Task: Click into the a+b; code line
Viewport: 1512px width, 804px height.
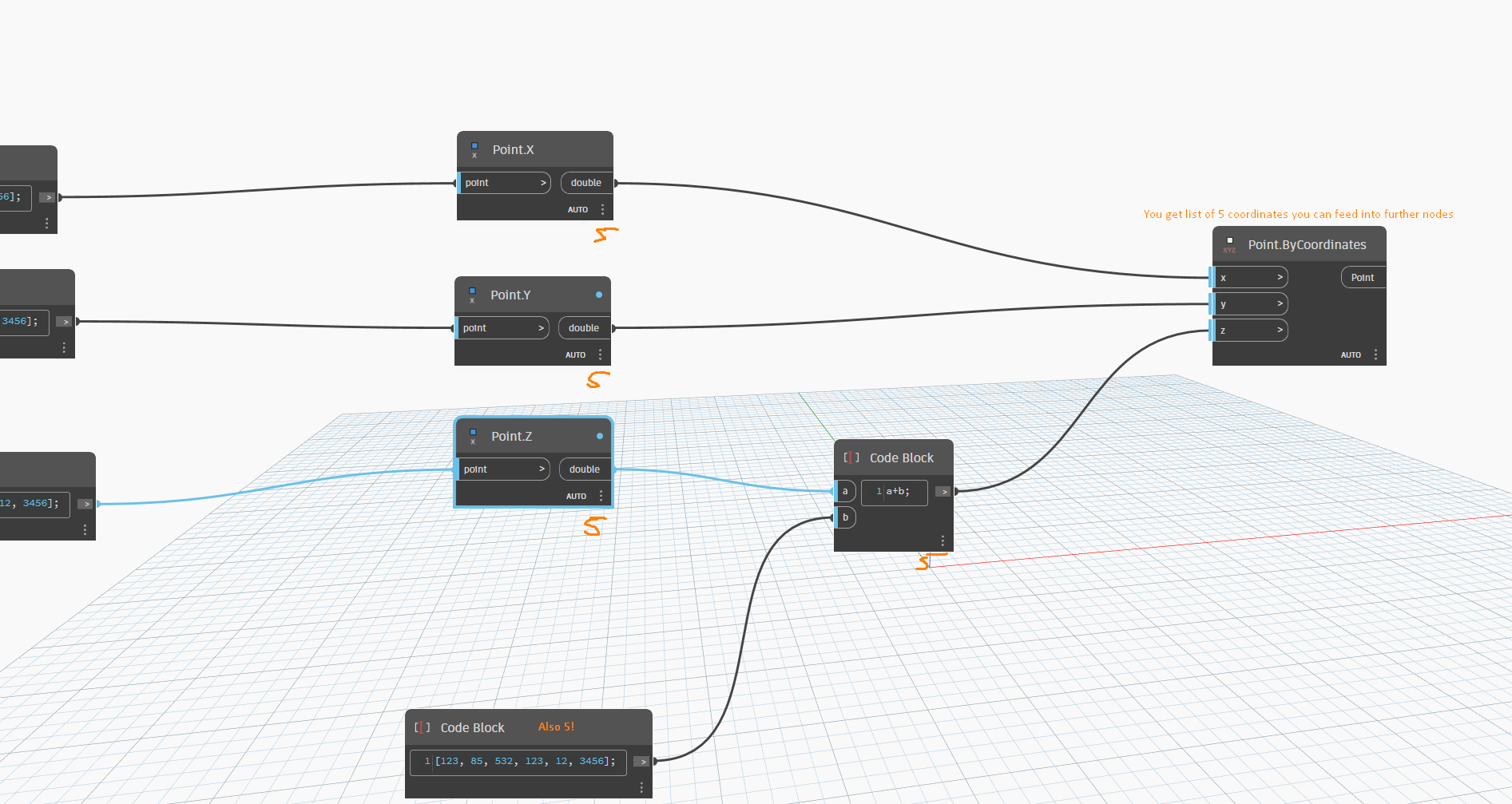Action: 896,491
